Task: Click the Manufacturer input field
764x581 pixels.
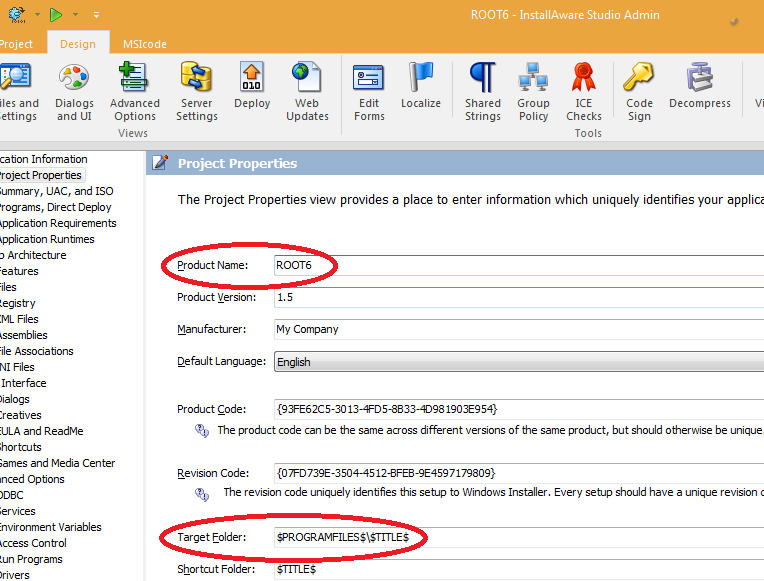Action: (519, 329)
